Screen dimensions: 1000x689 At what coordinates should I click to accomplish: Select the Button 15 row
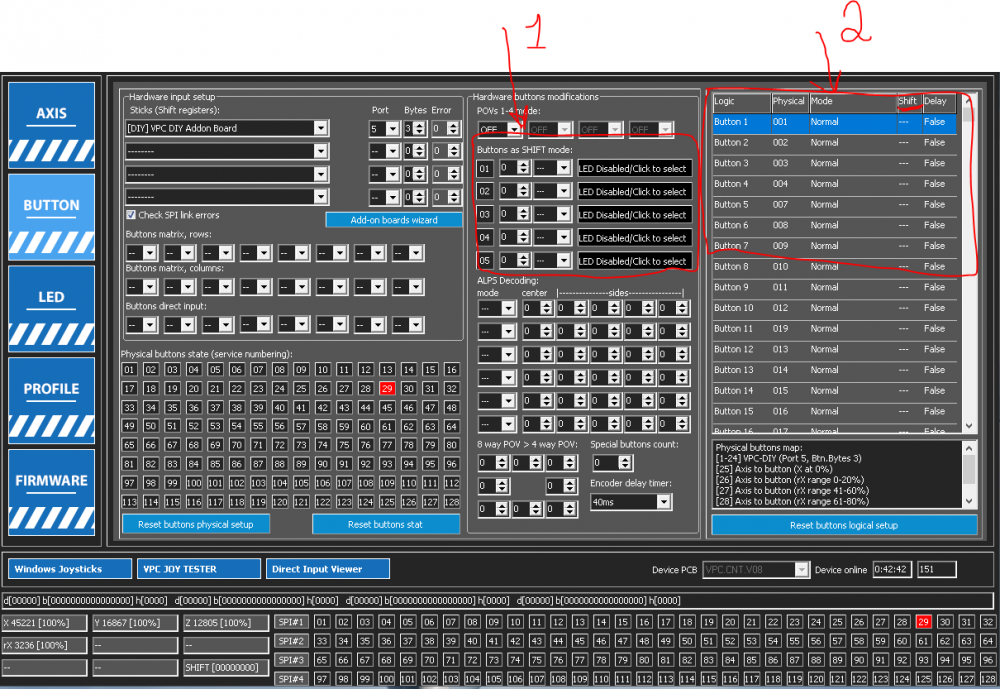(834, 411)
